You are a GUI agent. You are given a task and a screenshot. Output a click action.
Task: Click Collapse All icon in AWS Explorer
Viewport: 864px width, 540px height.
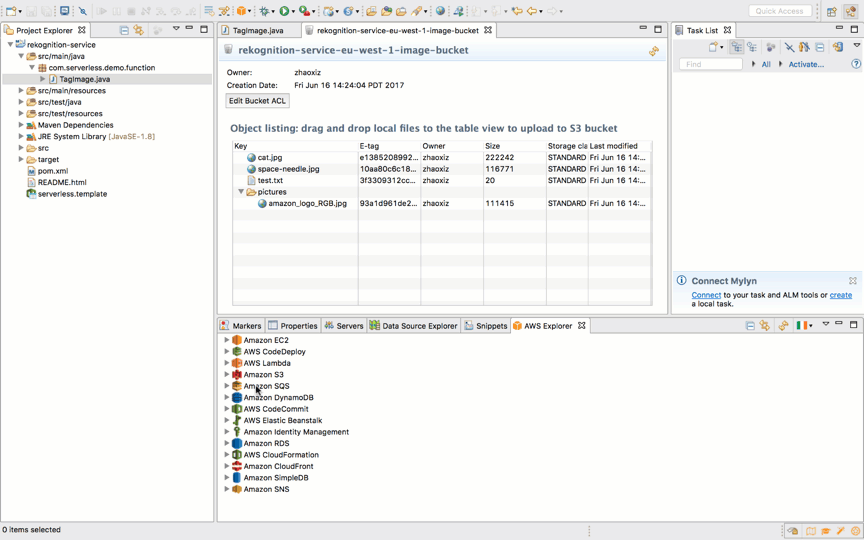click(750, 326)
